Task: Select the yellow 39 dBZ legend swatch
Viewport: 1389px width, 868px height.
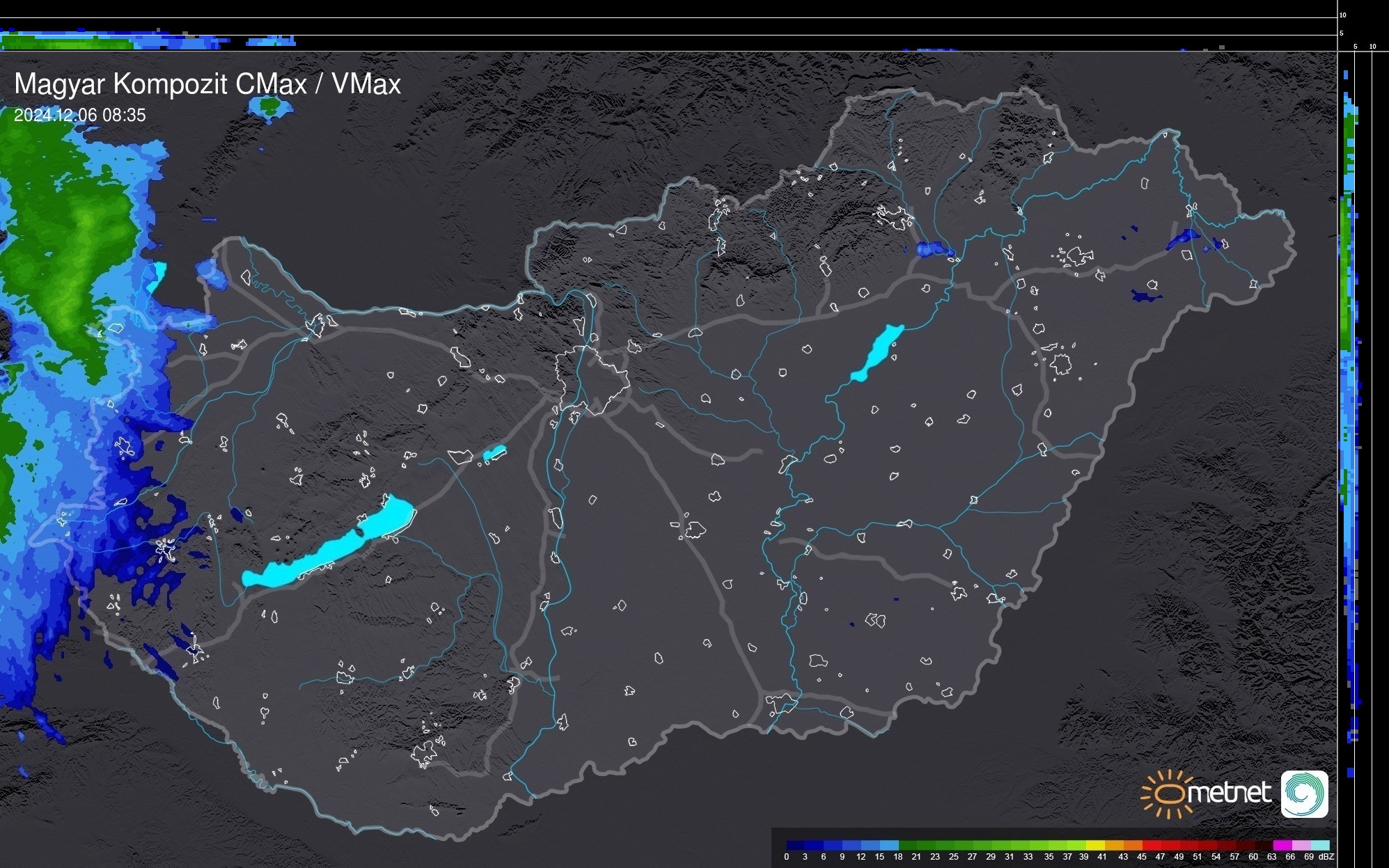Action: (x=1094, y=846)
